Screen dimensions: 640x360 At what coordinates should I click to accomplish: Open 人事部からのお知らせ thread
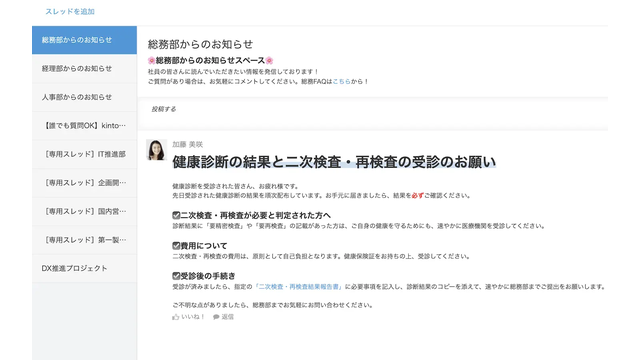click(84, 97)
